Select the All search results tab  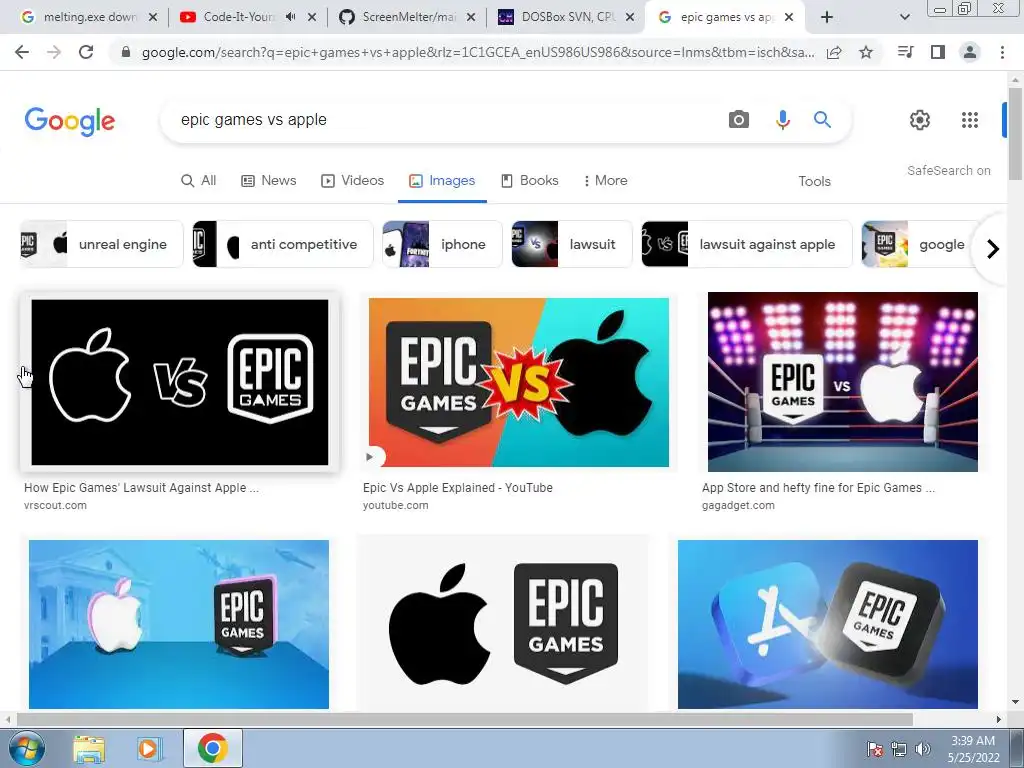199,181
